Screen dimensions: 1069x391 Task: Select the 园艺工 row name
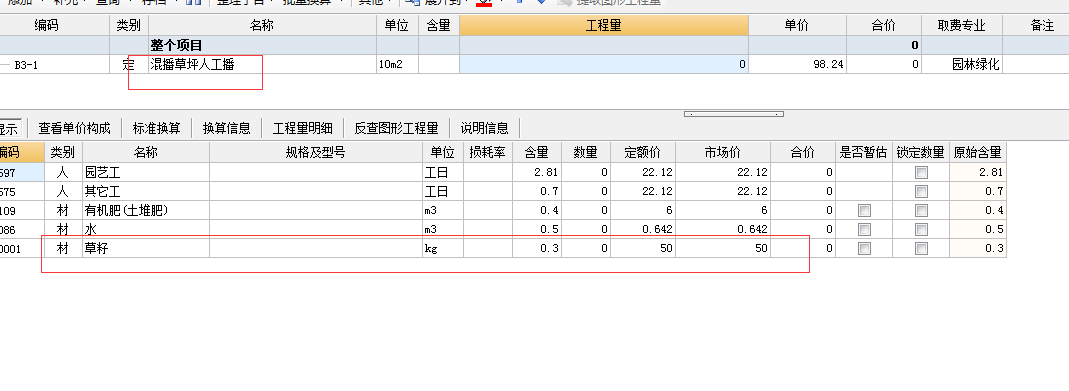tap(146, 172)
